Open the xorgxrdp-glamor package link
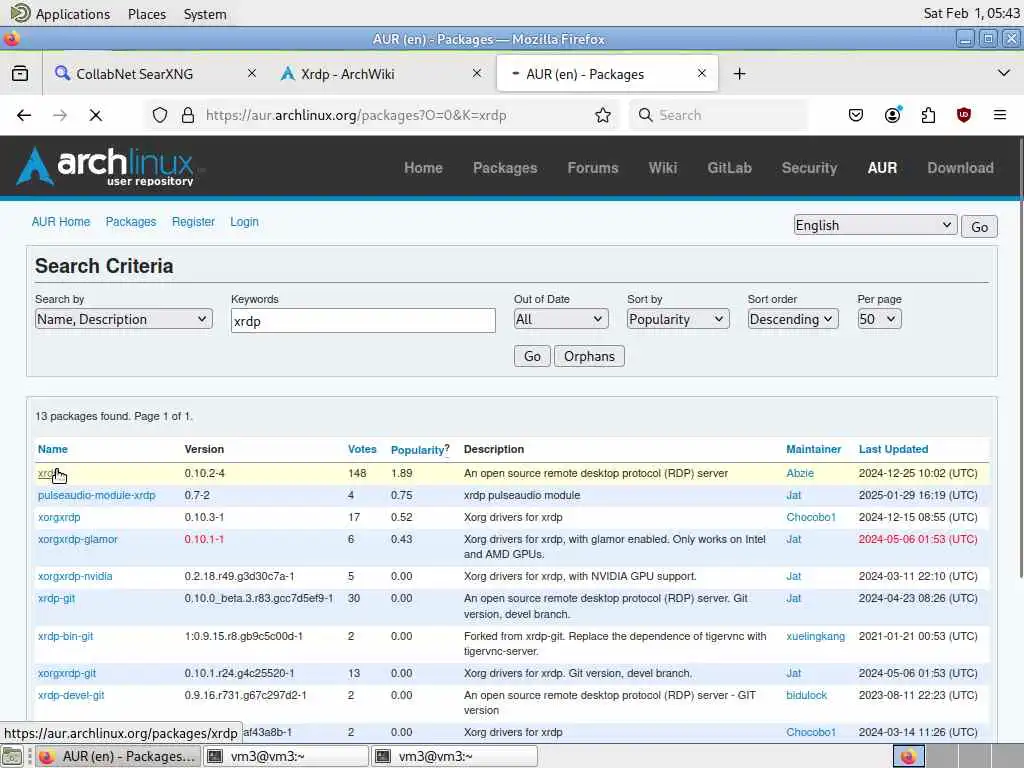 pyautogui.click(x=78, y=539)
